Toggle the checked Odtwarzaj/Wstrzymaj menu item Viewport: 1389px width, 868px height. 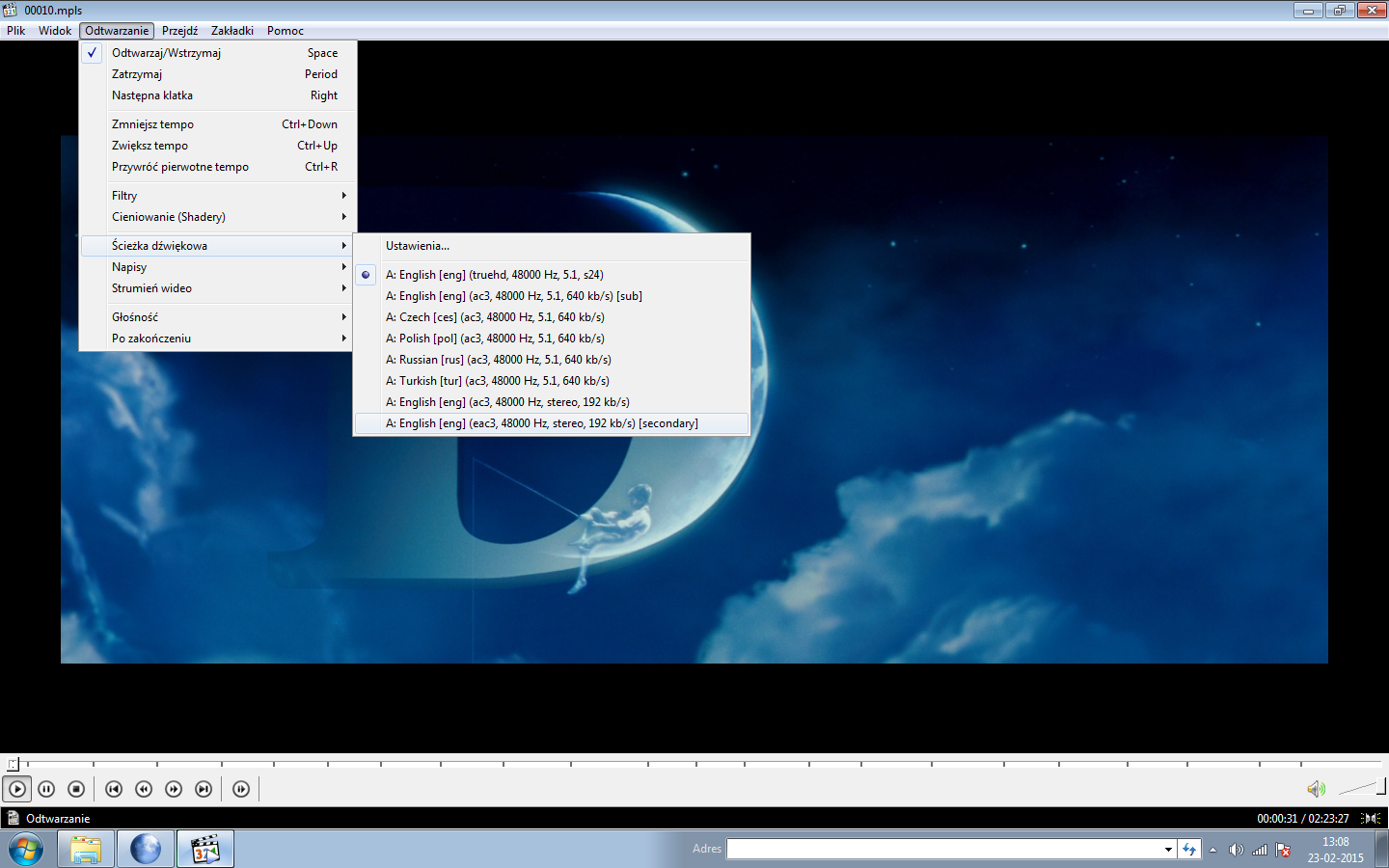click(218, 53)
